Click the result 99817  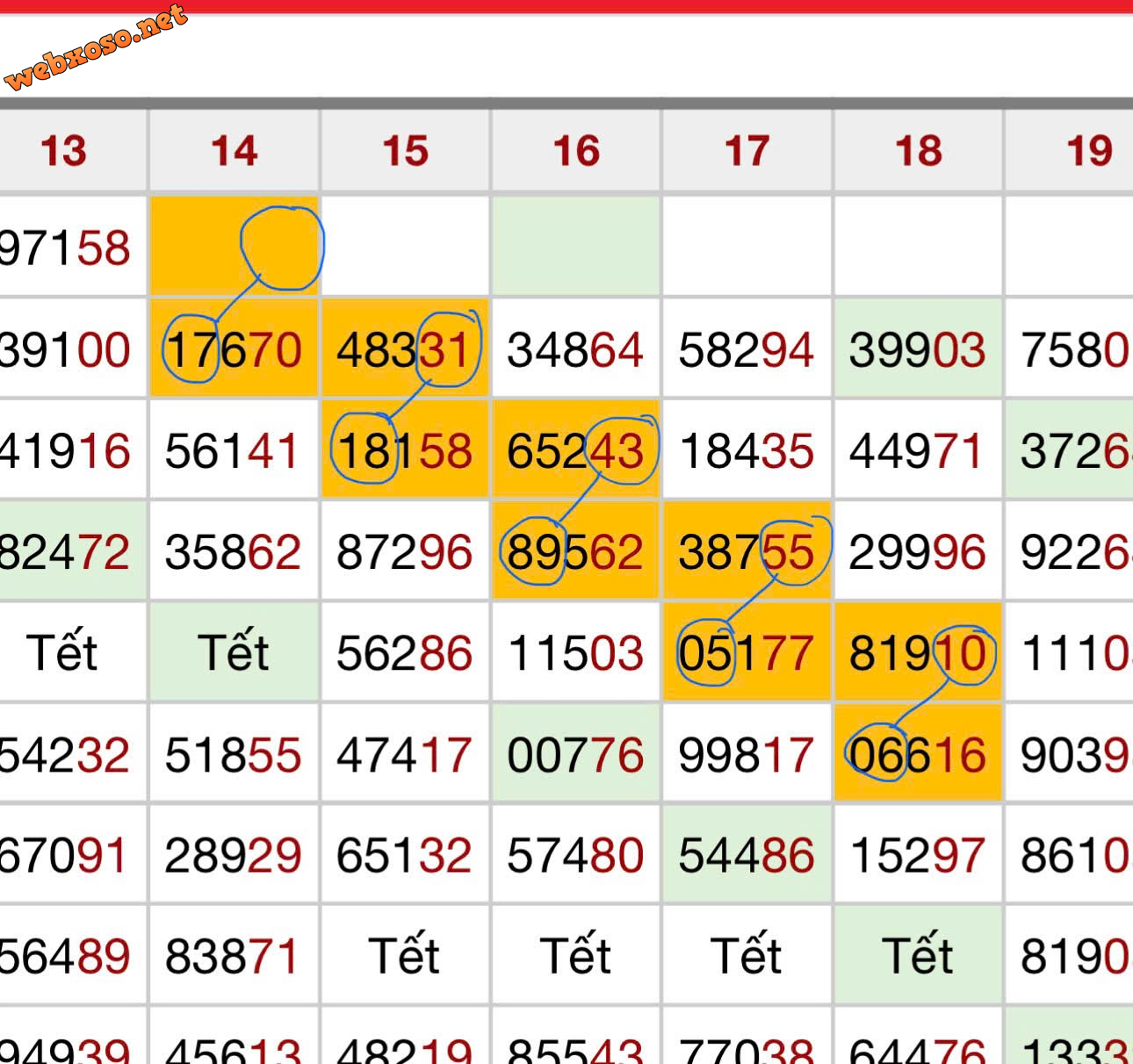click(x=747, y=753)
